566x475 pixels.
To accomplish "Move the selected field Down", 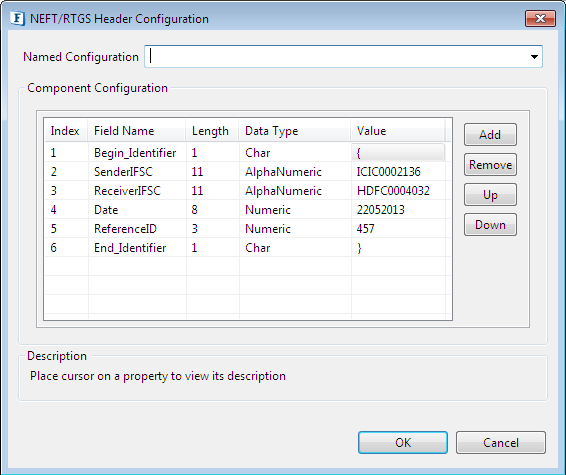I will point(490,225).
